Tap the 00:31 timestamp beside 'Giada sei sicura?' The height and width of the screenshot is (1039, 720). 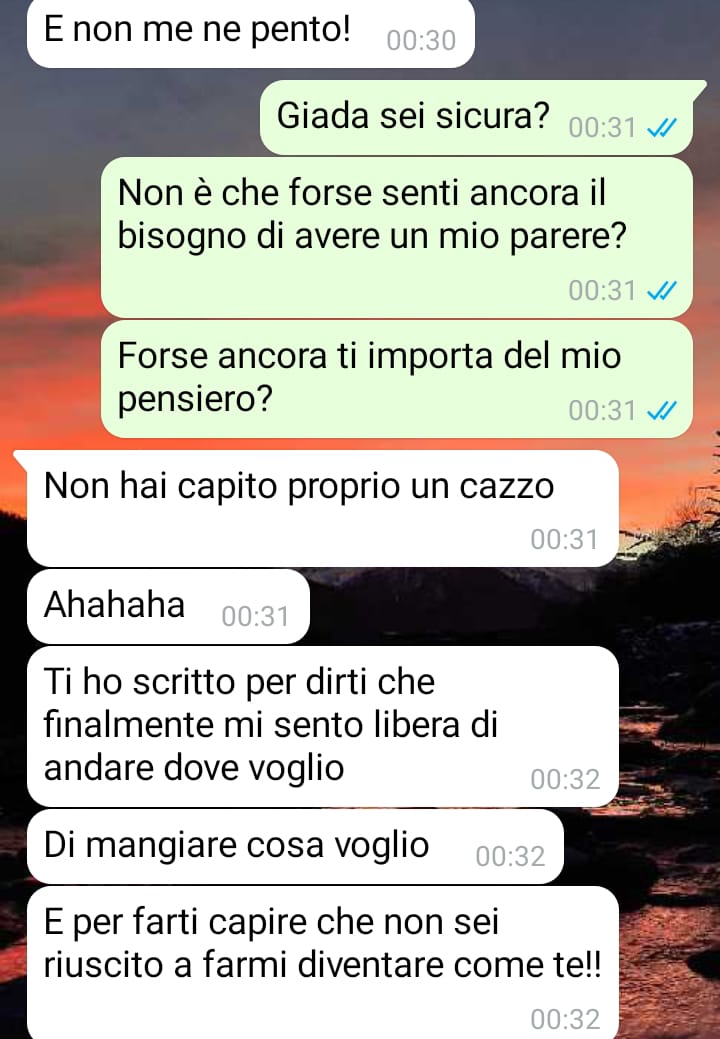[x=602, y=127]
